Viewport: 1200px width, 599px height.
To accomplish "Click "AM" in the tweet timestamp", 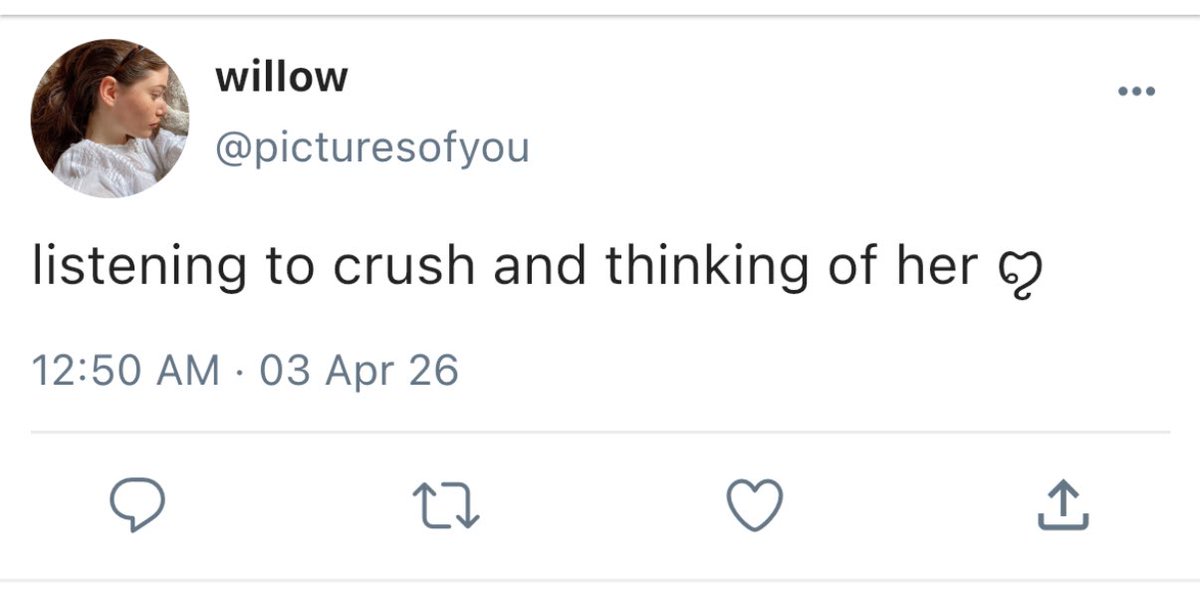I will pyautogui.click(x=190, y=371).
